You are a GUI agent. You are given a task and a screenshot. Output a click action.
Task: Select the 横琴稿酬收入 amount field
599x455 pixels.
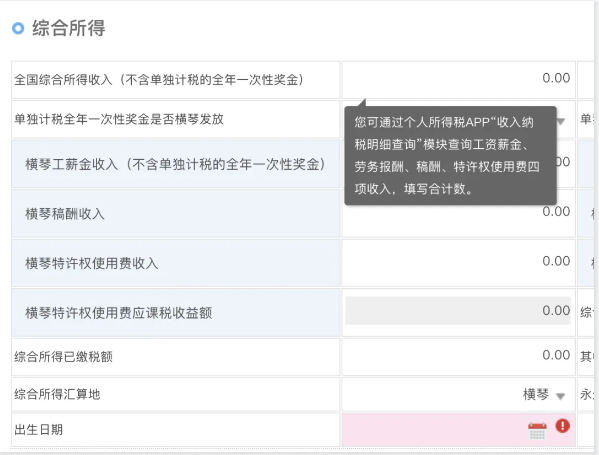point(458,213)
